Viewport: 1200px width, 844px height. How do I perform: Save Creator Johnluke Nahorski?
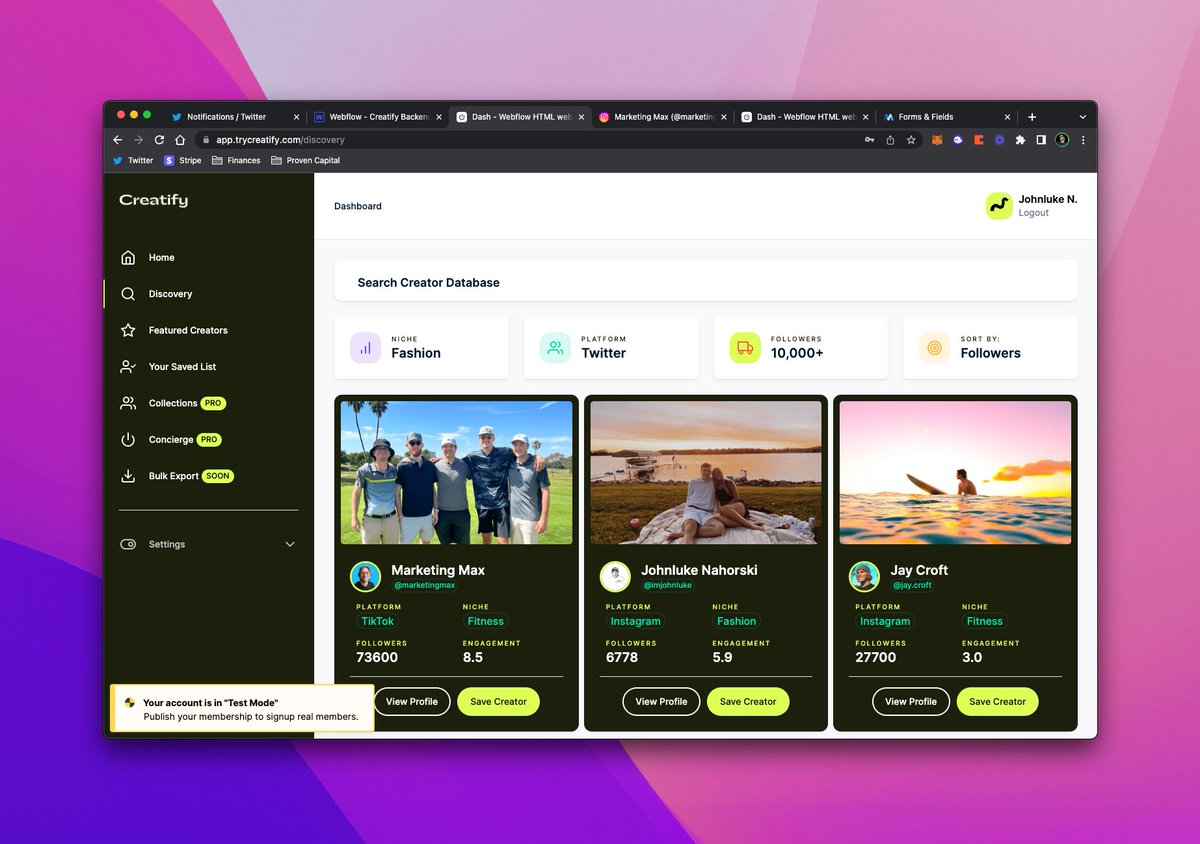click(x=748, y=702)
